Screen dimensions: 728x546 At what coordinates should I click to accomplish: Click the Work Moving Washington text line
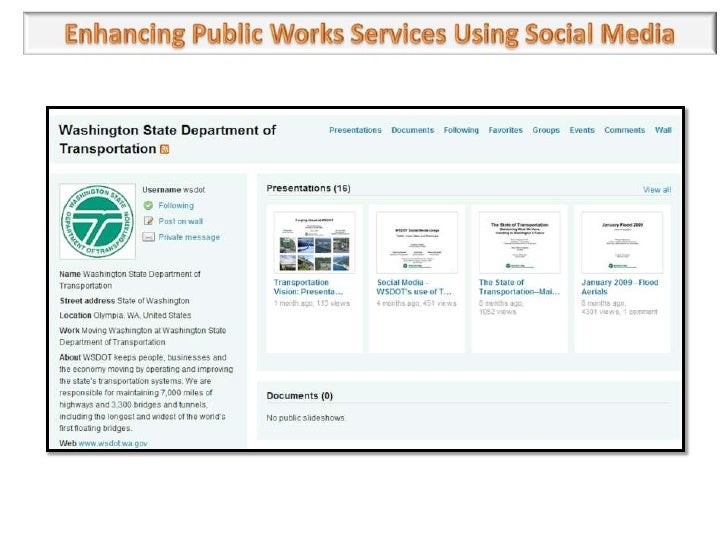pyautogui.click(x=143, y=336)
